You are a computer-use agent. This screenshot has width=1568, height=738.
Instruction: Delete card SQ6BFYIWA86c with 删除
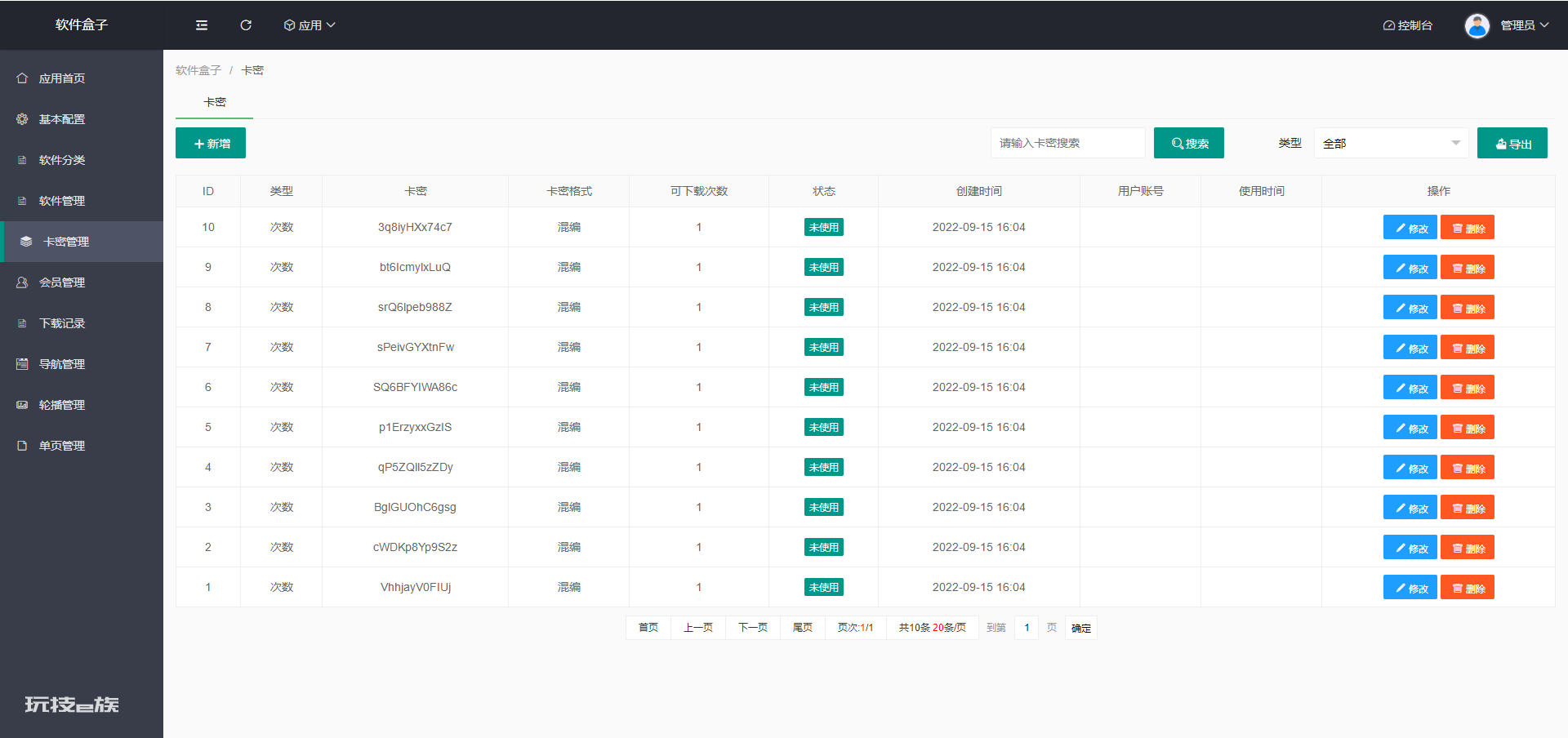[x=1468, y=387]
